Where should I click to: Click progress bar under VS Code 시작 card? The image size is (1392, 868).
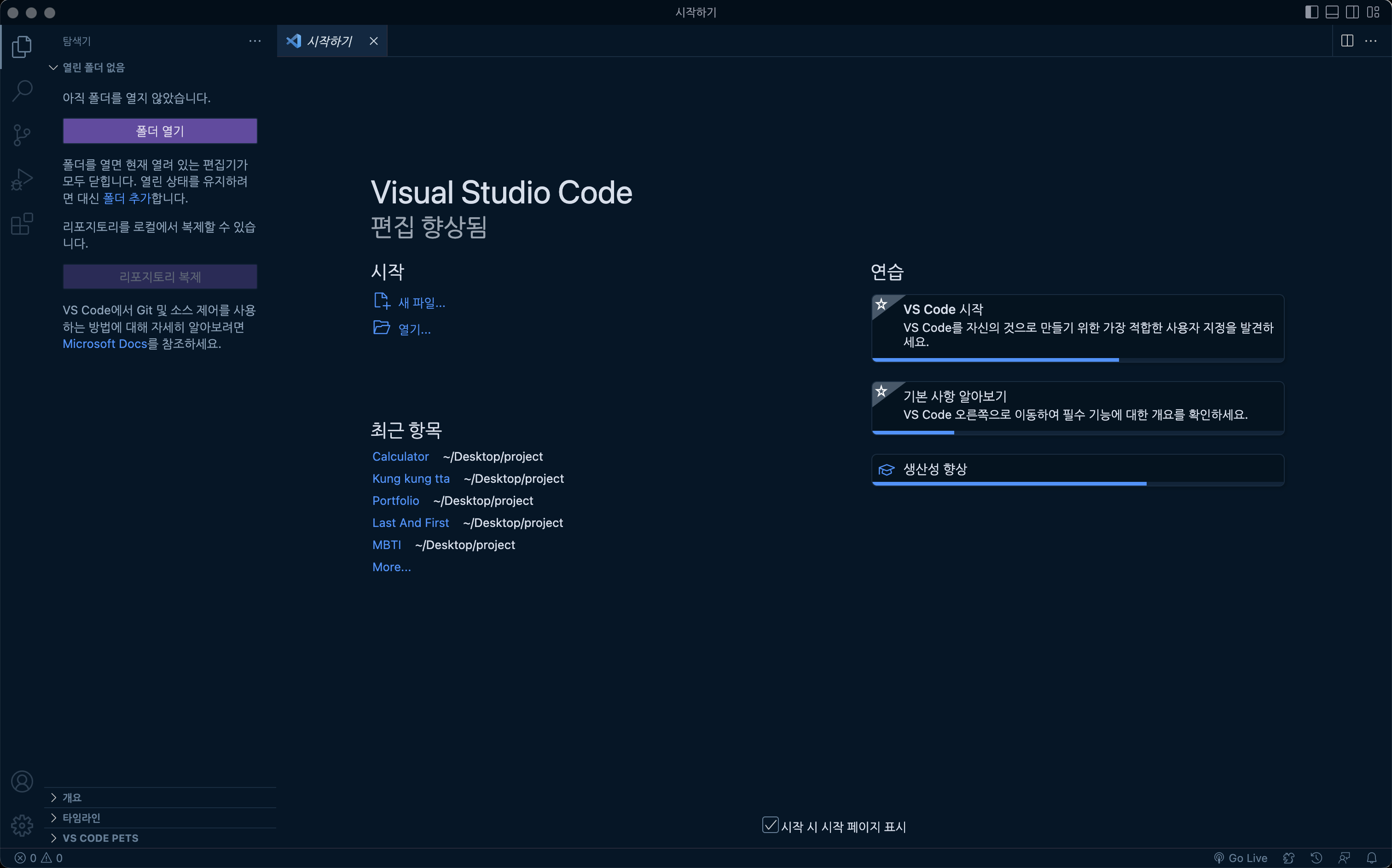pyautogui.click(x=1078, y=360)
